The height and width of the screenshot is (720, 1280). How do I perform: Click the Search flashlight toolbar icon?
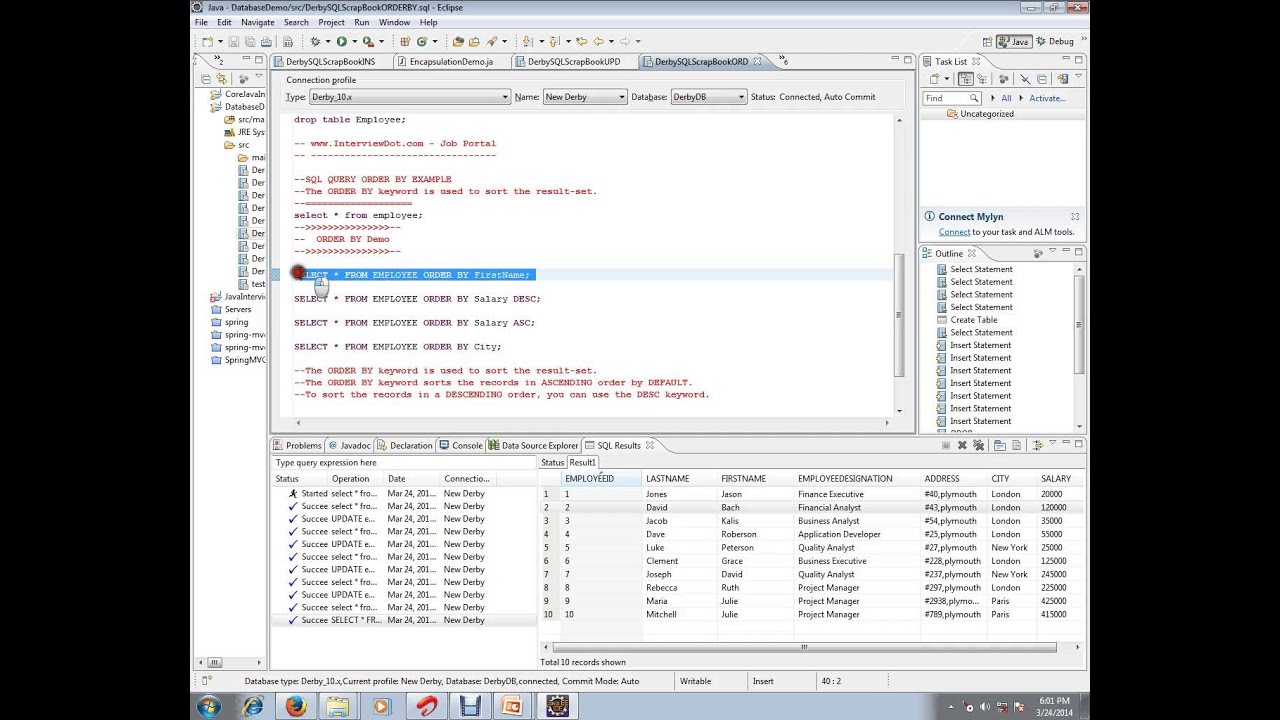pyautogui.click(x=492, y=41)
